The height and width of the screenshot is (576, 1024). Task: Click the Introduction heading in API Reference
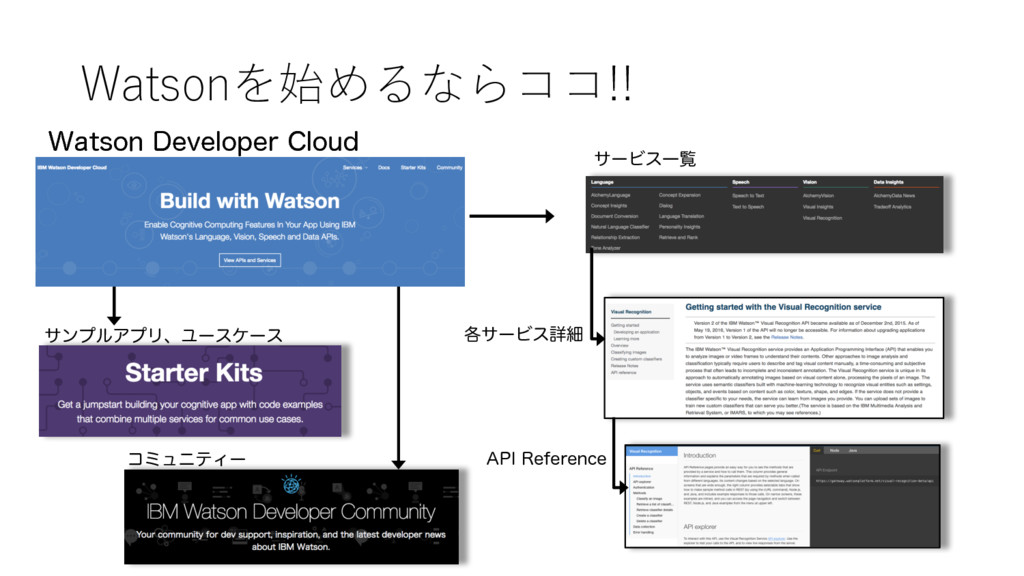(x=699, y=455)
